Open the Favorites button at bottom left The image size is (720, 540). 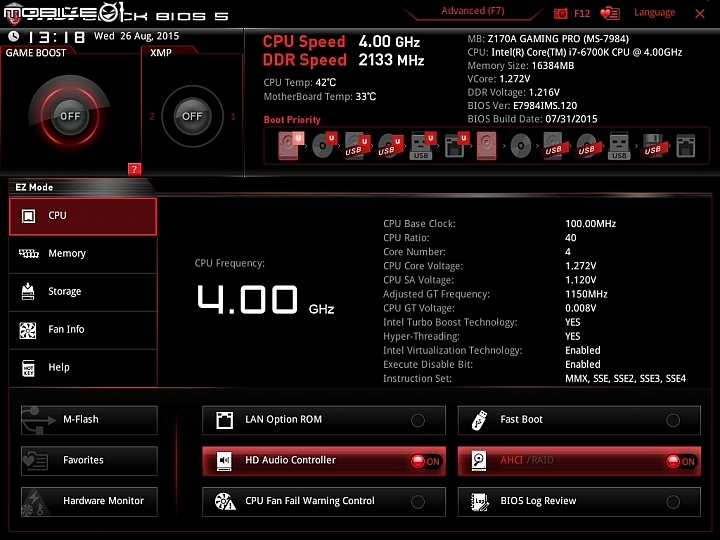89,461
